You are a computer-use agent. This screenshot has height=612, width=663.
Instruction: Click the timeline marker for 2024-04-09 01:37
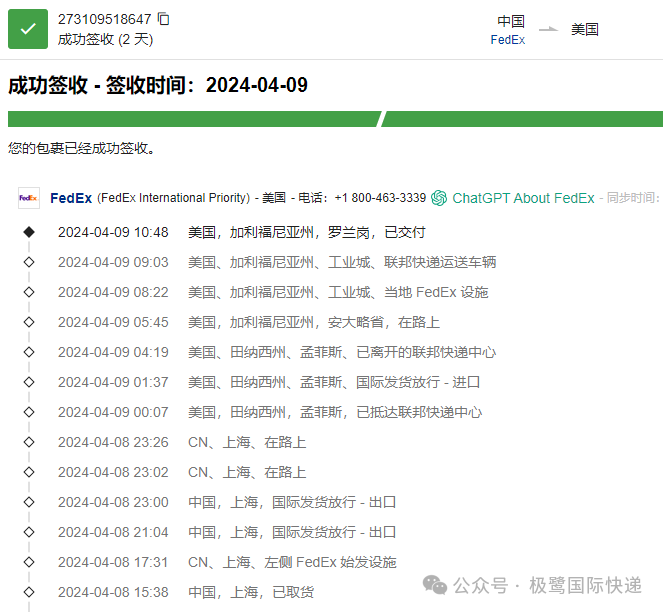tap(29, 382)
